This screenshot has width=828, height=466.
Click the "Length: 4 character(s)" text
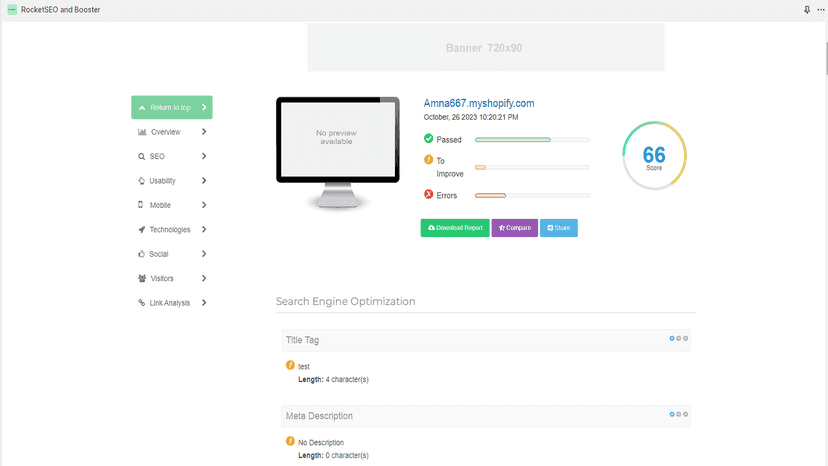[333, 379]
